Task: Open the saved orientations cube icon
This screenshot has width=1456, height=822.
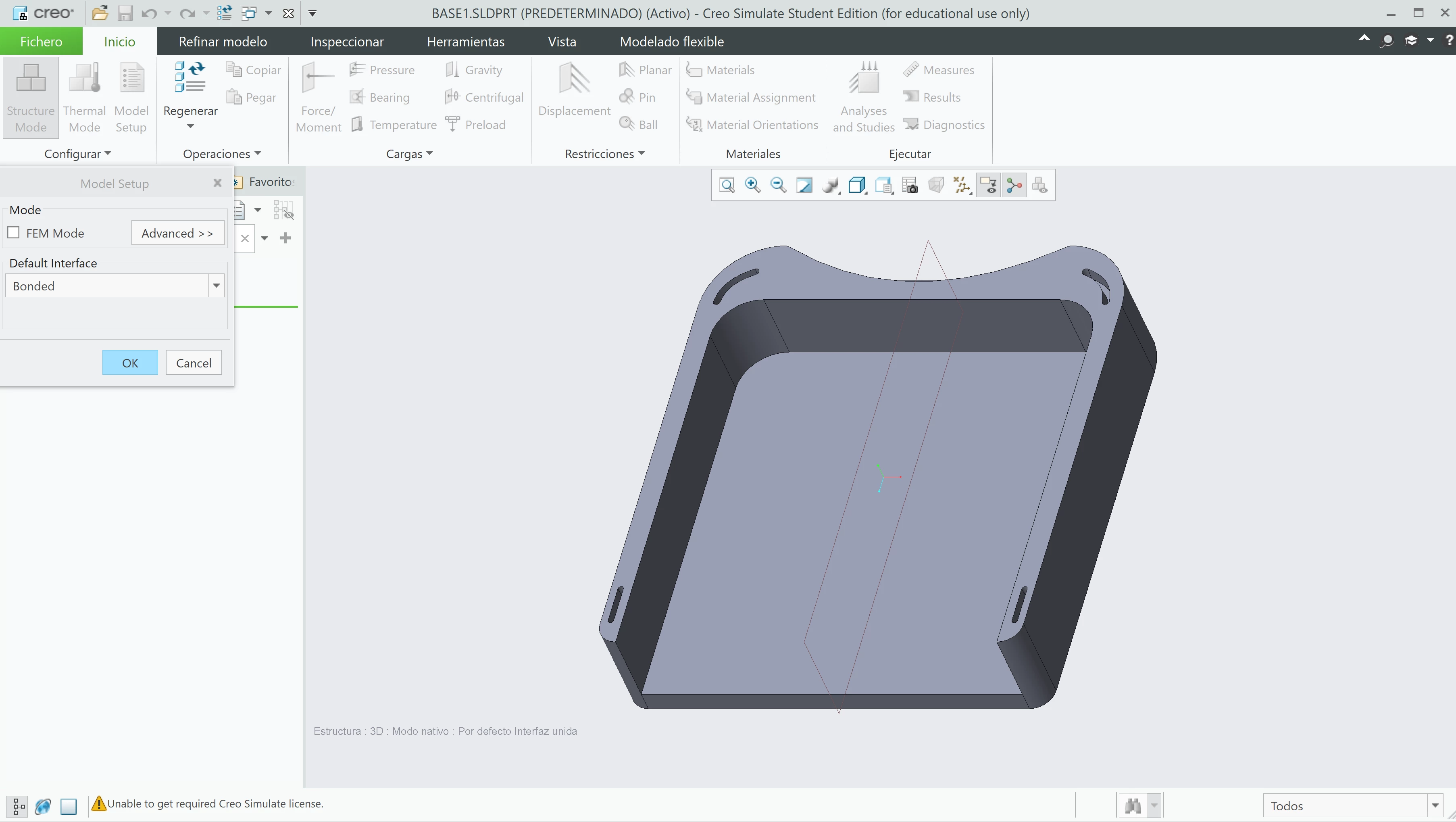Action: coord(857,185)
